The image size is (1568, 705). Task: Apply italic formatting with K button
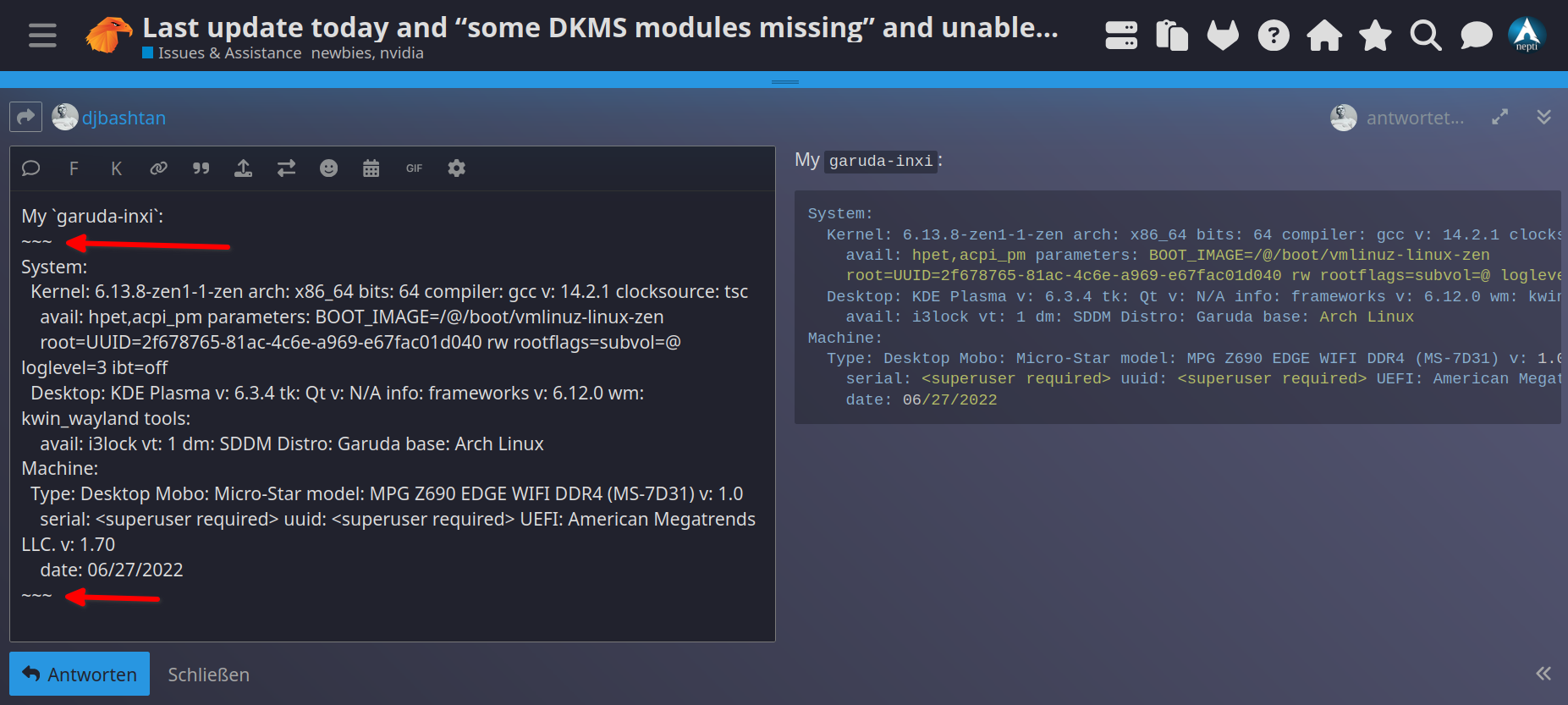point(116,168)
